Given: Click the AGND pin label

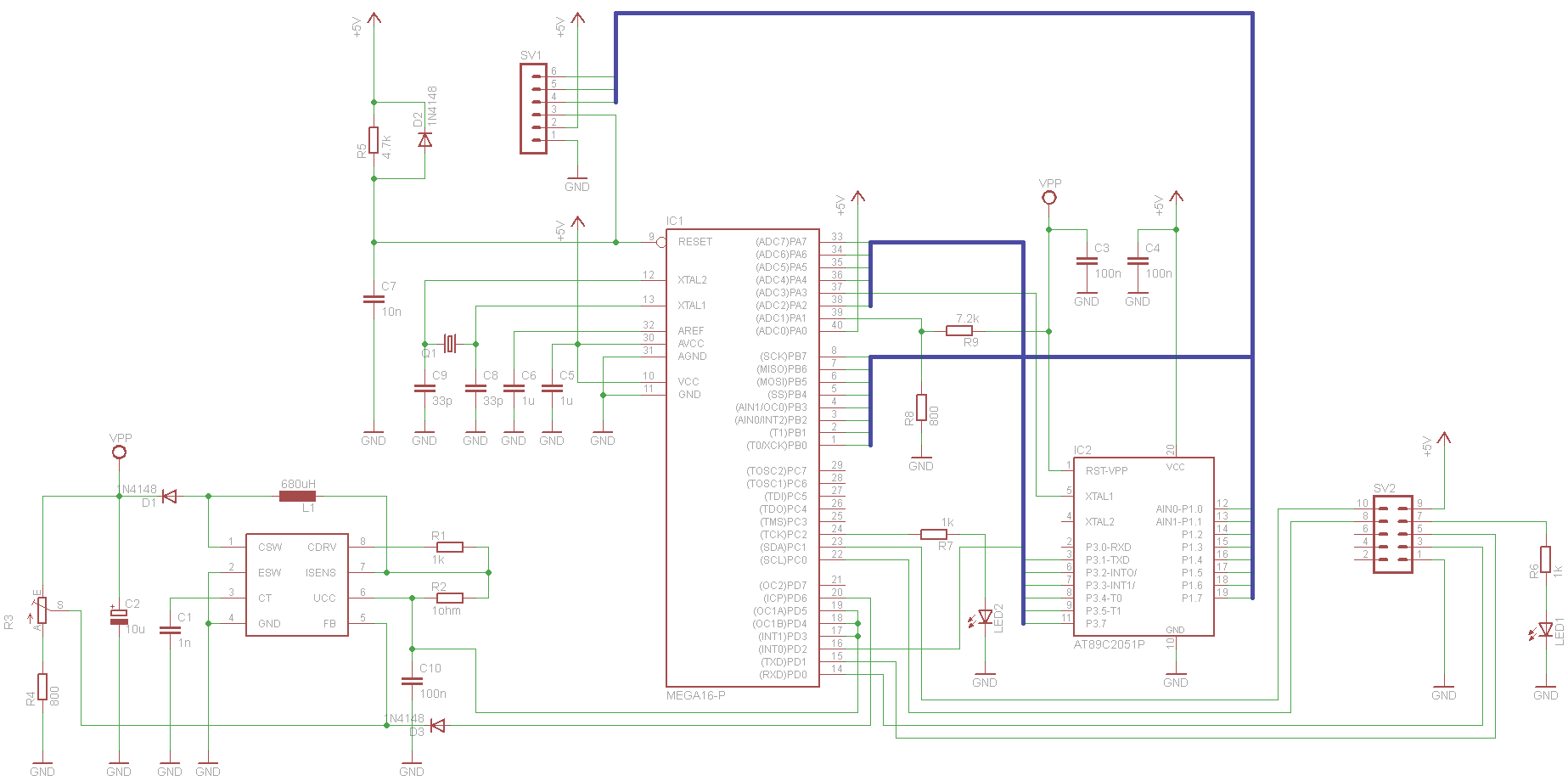Looking at the screenshot, I should [692, 357].
